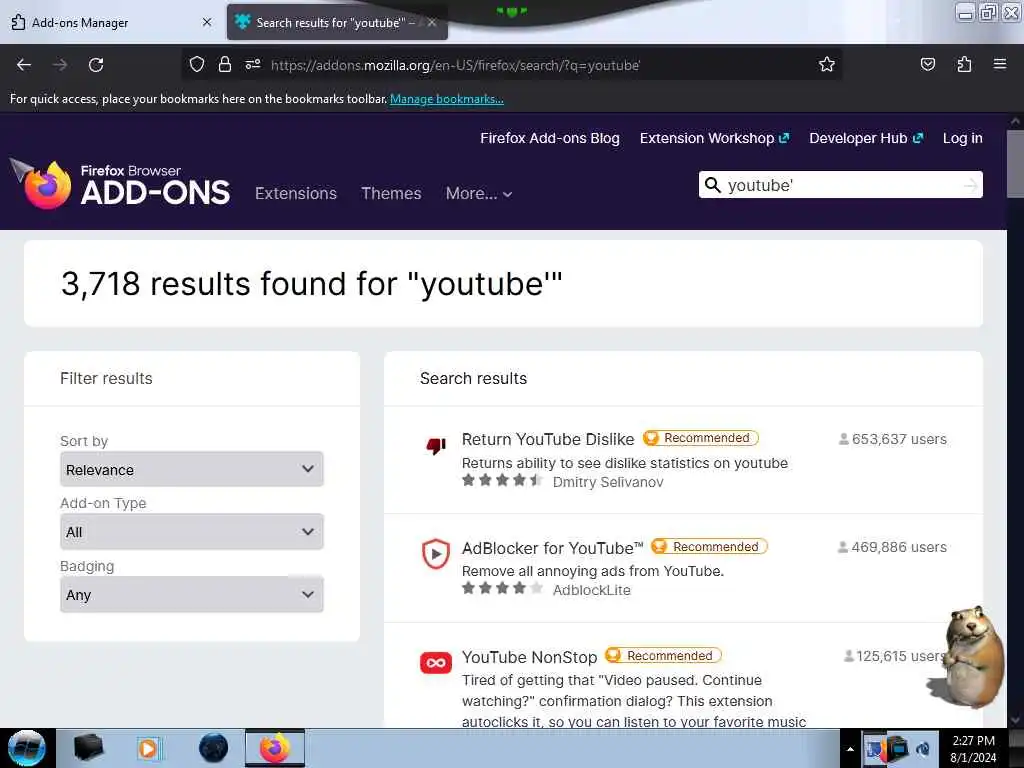Close the Add-ons Manager tab
1024x768 pixels.
207,22
